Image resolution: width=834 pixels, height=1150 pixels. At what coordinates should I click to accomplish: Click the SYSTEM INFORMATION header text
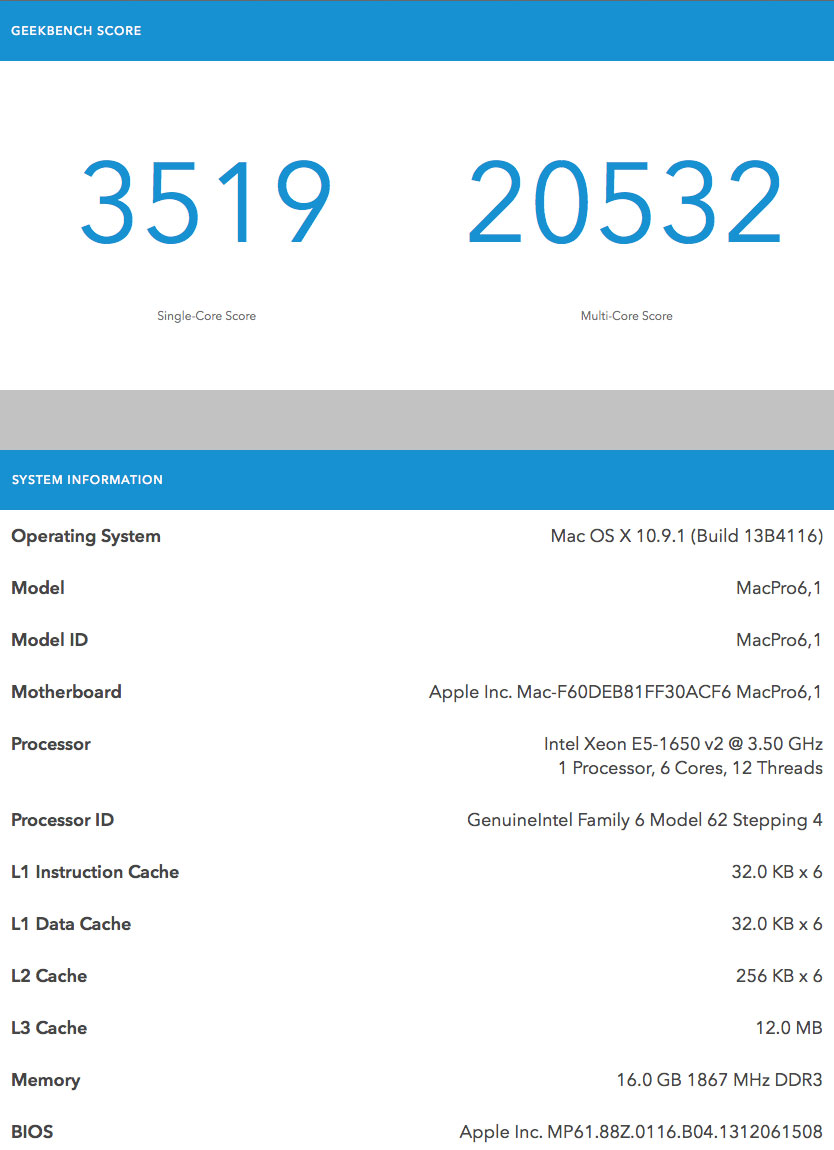coord(87,480)
